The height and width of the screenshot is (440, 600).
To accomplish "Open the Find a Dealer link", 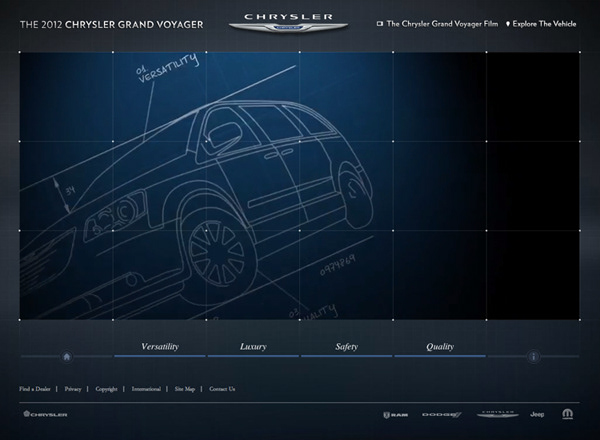I will tap(35, 389).
